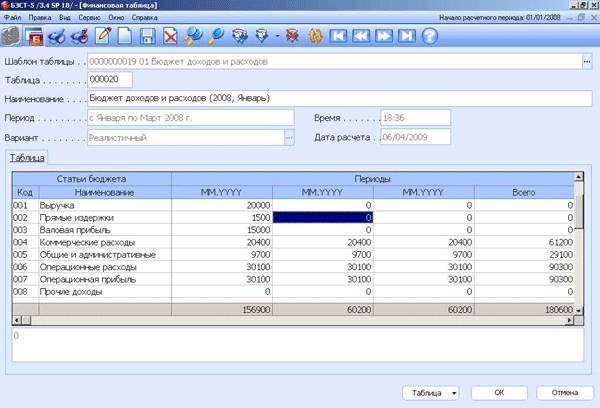Save with the floppy disk icon
Screen dimensions: 600x408
pos(148,36)
